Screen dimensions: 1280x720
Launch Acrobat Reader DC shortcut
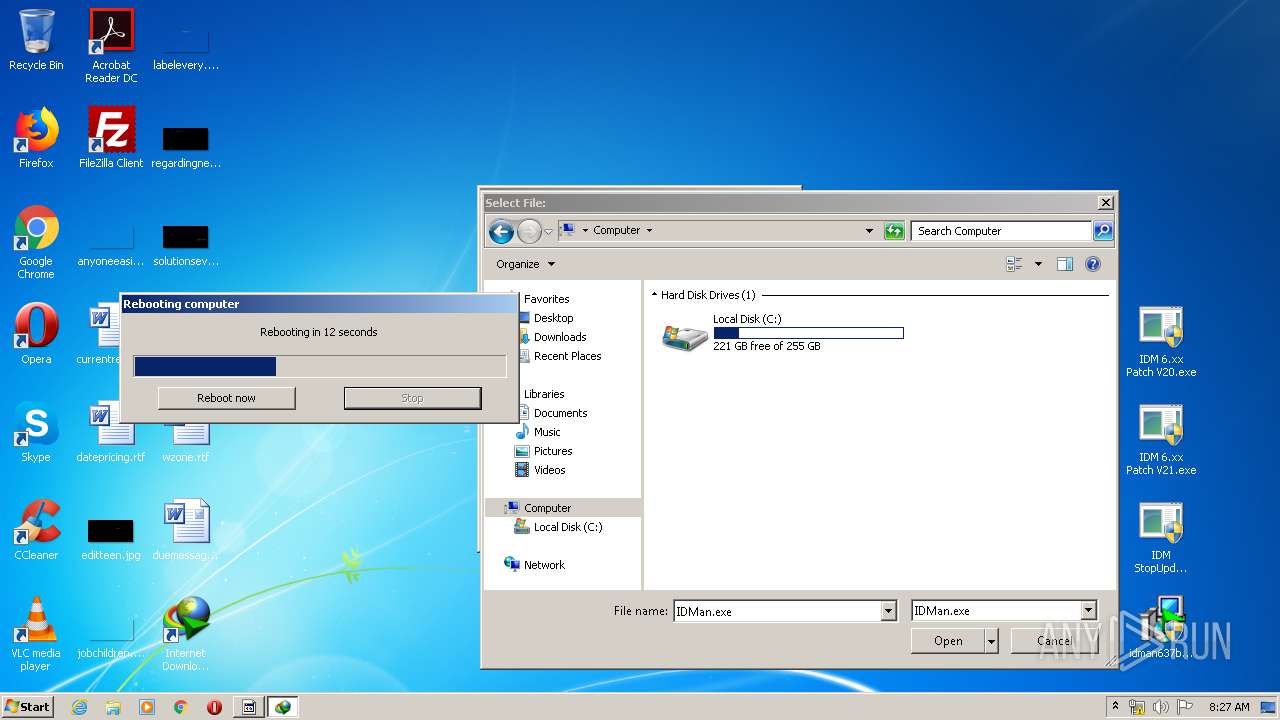[111, 46]
